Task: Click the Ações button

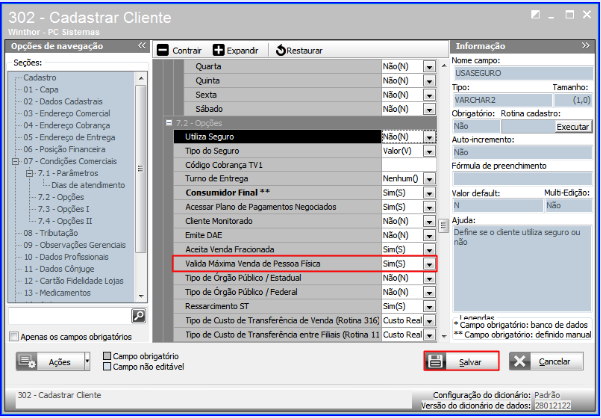Action: 50,362
